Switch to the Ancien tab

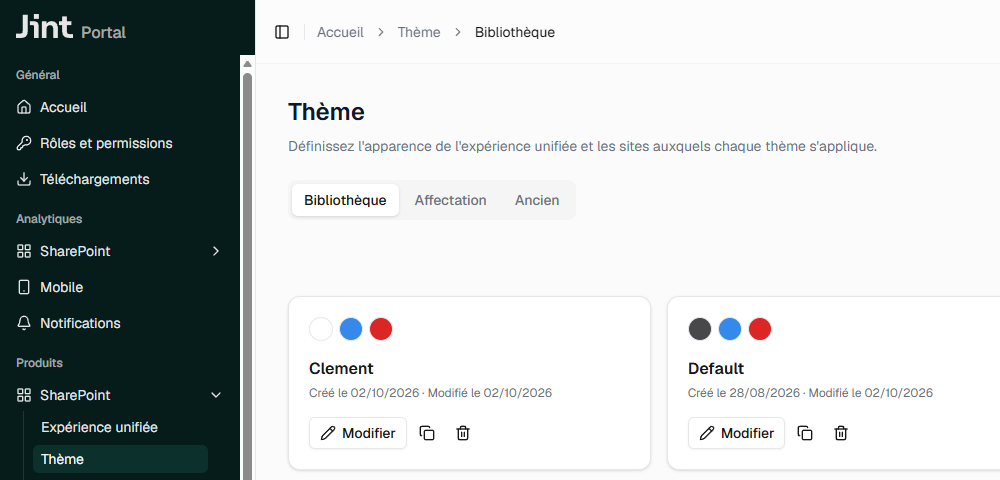coord(537,200)
